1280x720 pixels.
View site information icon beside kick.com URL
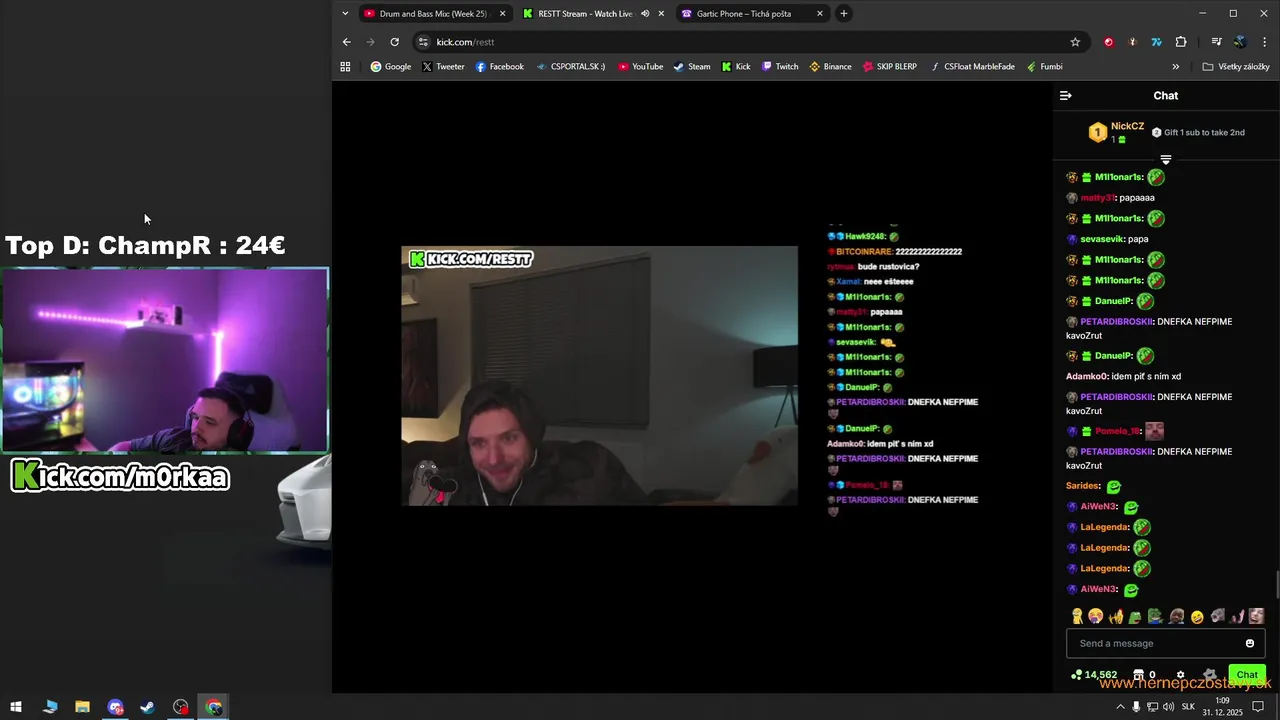423,42
